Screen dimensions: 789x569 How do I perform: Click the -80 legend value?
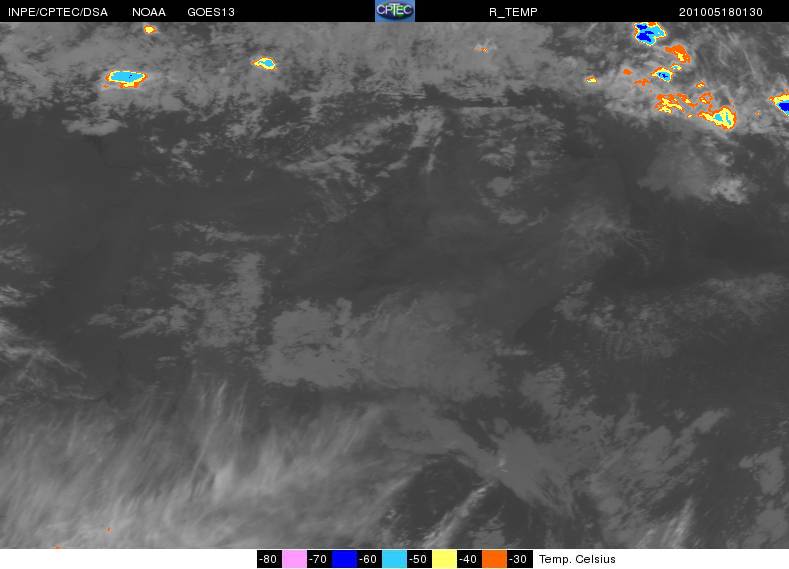tap(269, 559)
